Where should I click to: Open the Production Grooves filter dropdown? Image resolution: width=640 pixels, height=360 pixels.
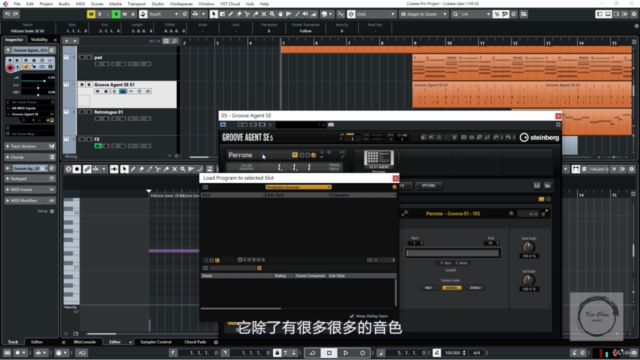(x=298, y=187)
